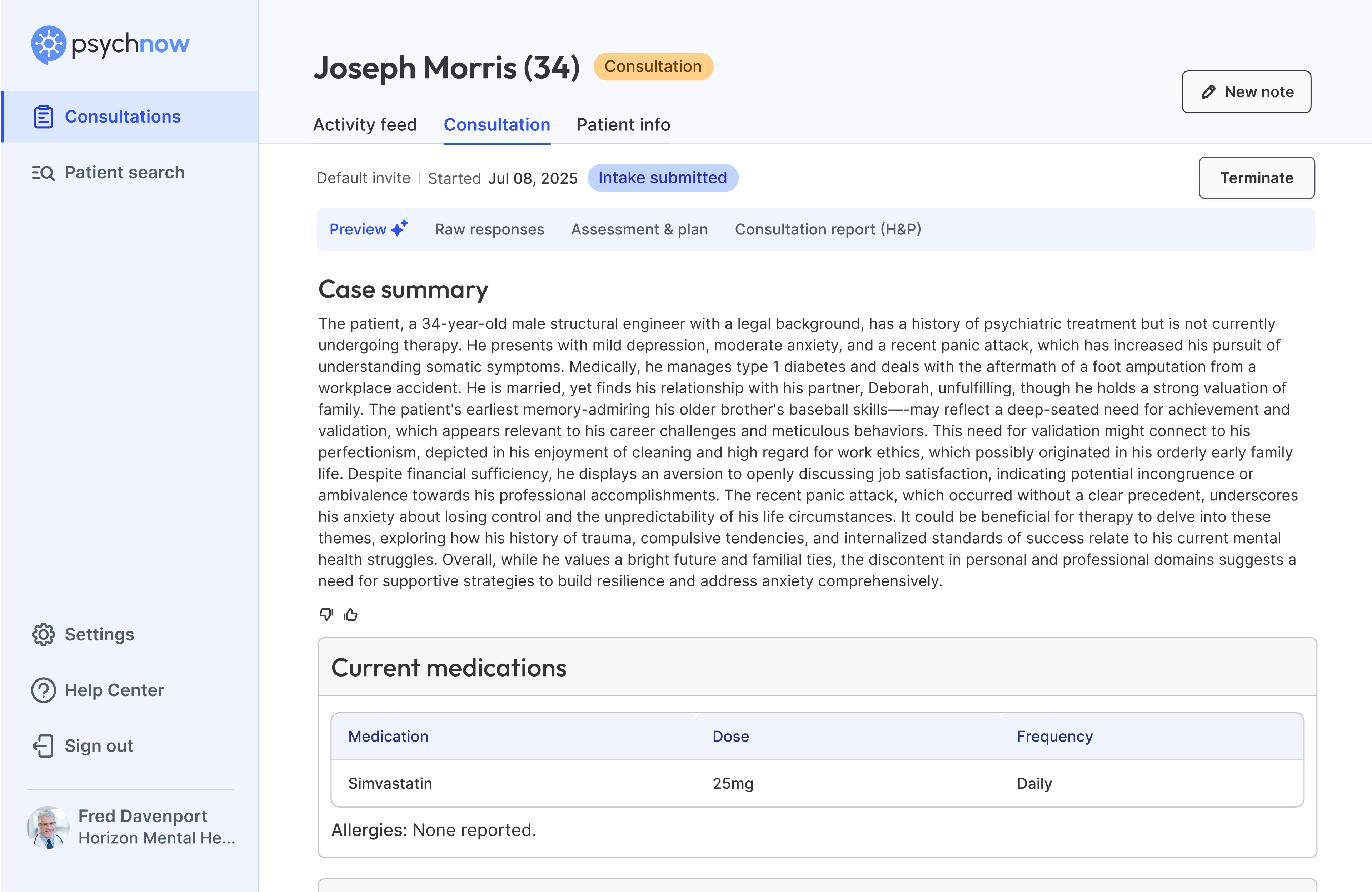This screenshot has height=892, width=1372.
Task: Select the Raw responses sub-tab
Action: 489,229
